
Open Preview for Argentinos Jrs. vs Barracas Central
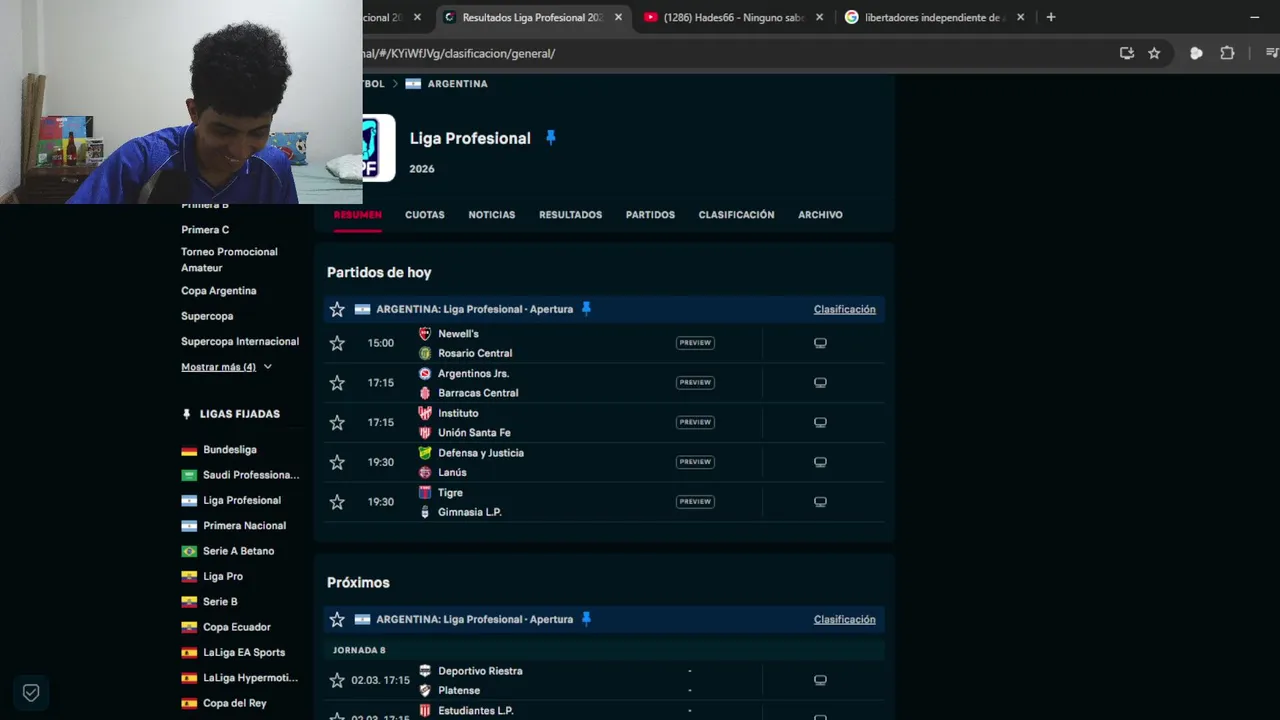(695, 382)
